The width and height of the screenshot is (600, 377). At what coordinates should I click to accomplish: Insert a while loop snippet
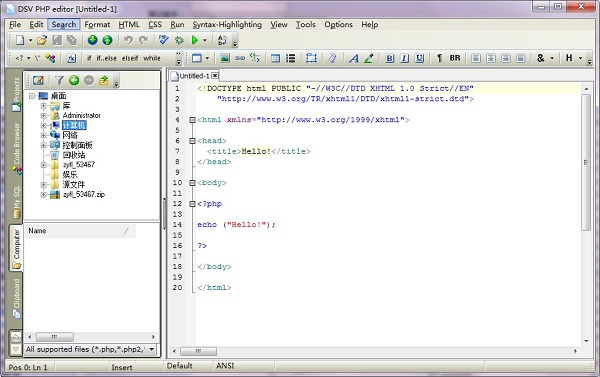coord(152,58)
